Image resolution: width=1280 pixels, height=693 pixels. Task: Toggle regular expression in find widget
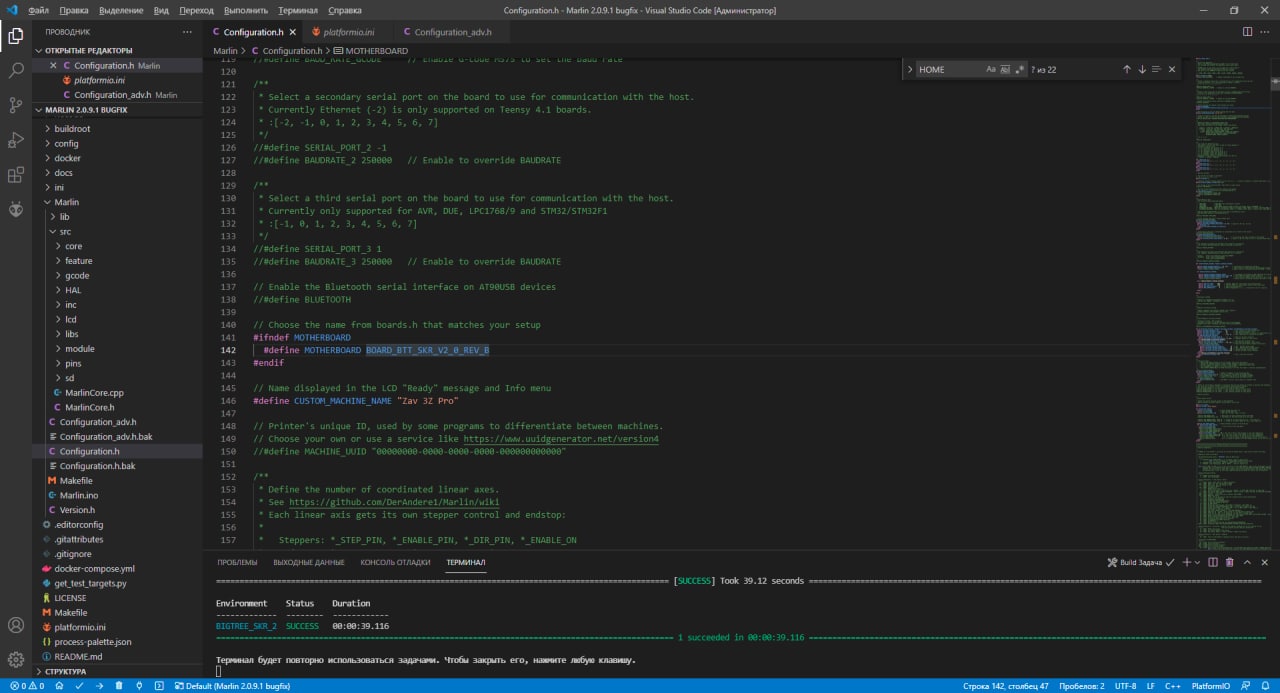pos(1020,69)
